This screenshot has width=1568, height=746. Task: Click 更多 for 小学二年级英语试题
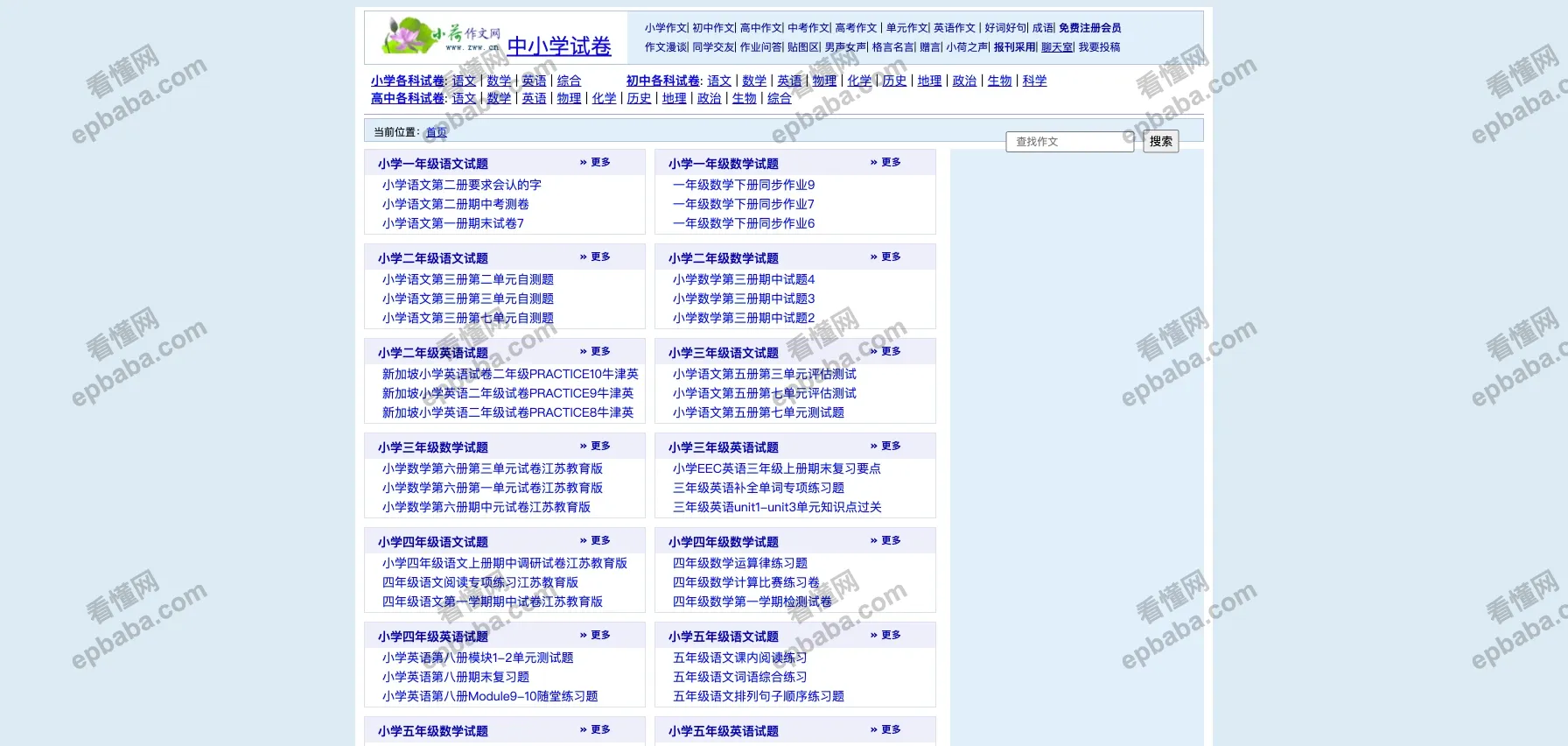600,351
